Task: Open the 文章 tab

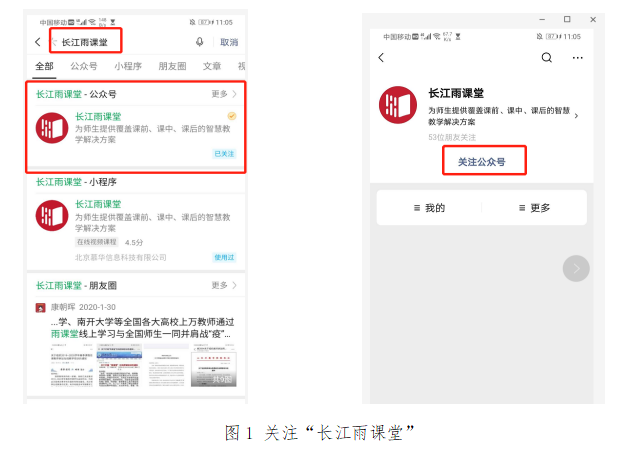Action: pyautogui.click(x=212, y=66)
